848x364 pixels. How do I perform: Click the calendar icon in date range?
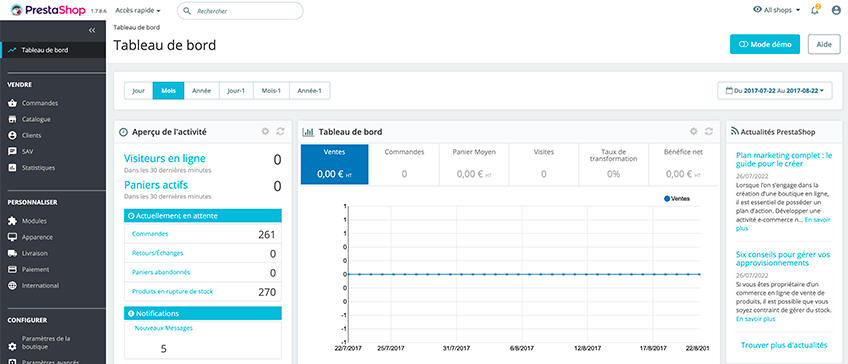[x=728, y=91]
